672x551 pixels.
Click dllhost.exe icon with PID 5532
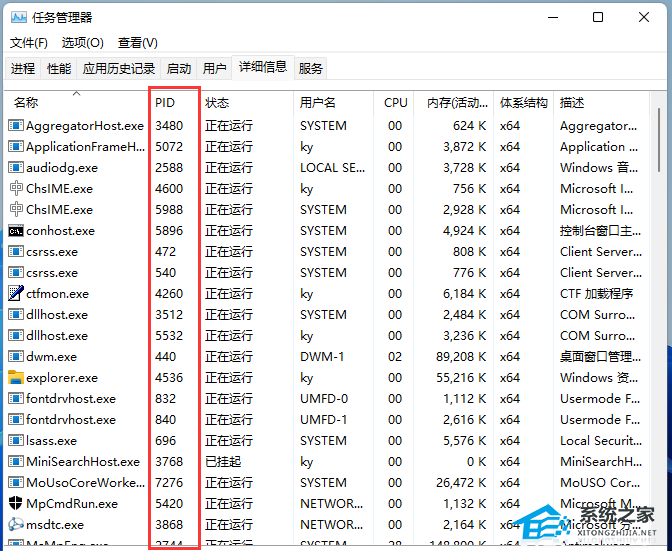pyautogui.click(x=16, y=335)
